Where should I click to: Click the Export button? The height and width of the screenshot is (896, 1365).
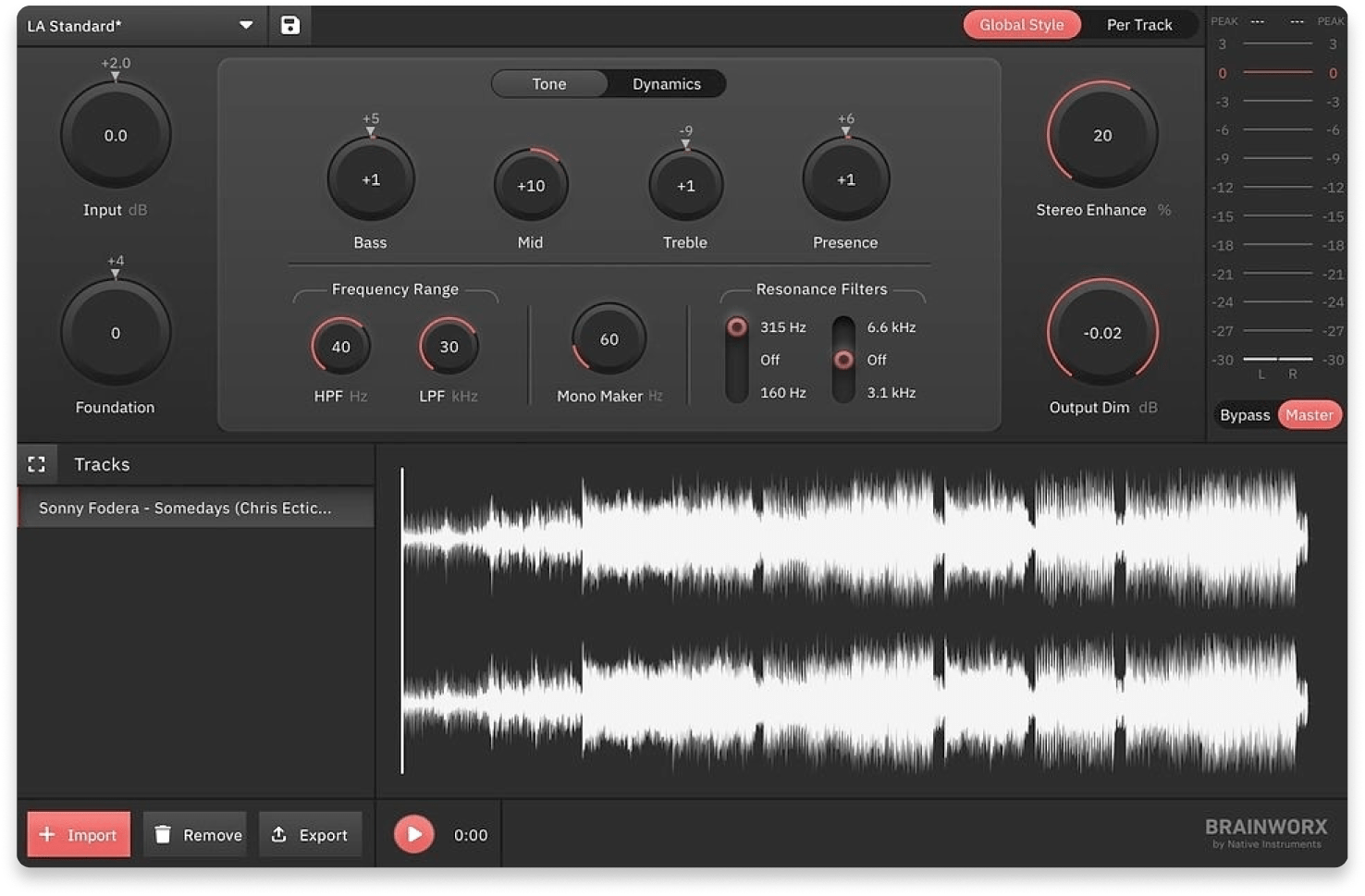[310, 835]
